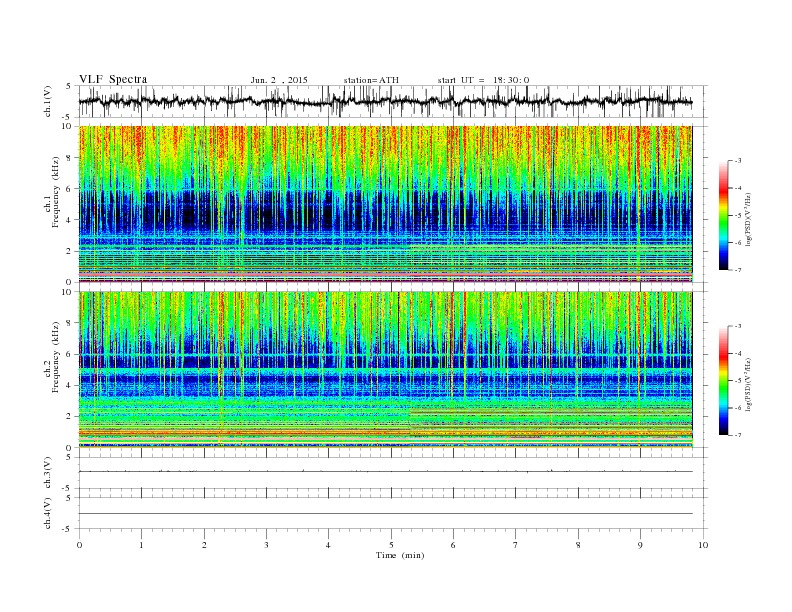Click inside the ch.1 spectrogram panel
This screenshot has height=612, width=792.
click(x=385, y=204)
